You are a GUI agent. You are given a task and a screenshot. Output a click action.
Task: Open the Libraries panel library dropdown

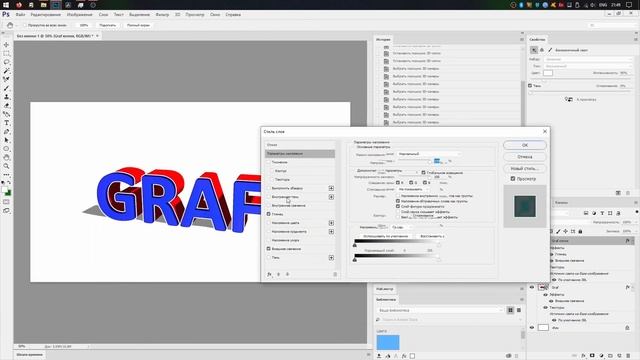click(440, 310)
